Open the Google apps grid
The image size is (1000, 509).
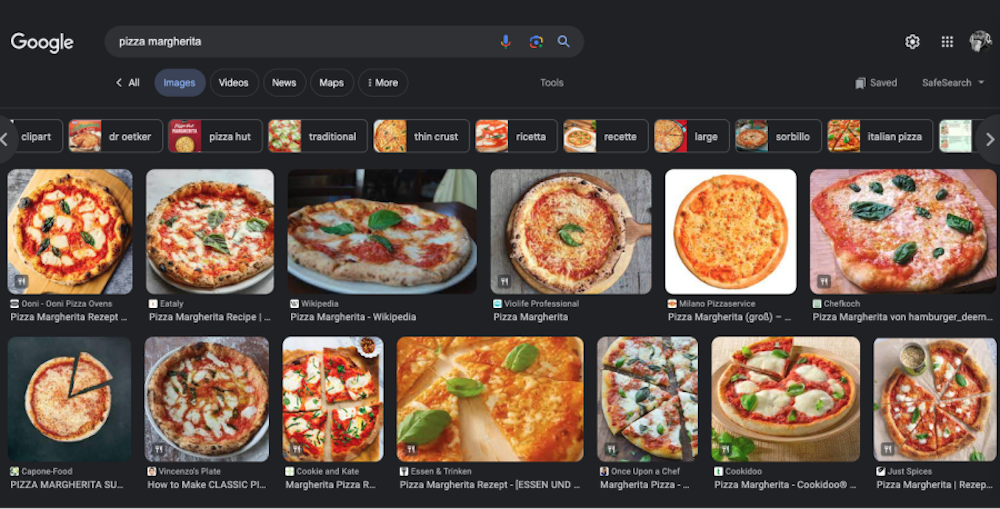tap(947, 41)
